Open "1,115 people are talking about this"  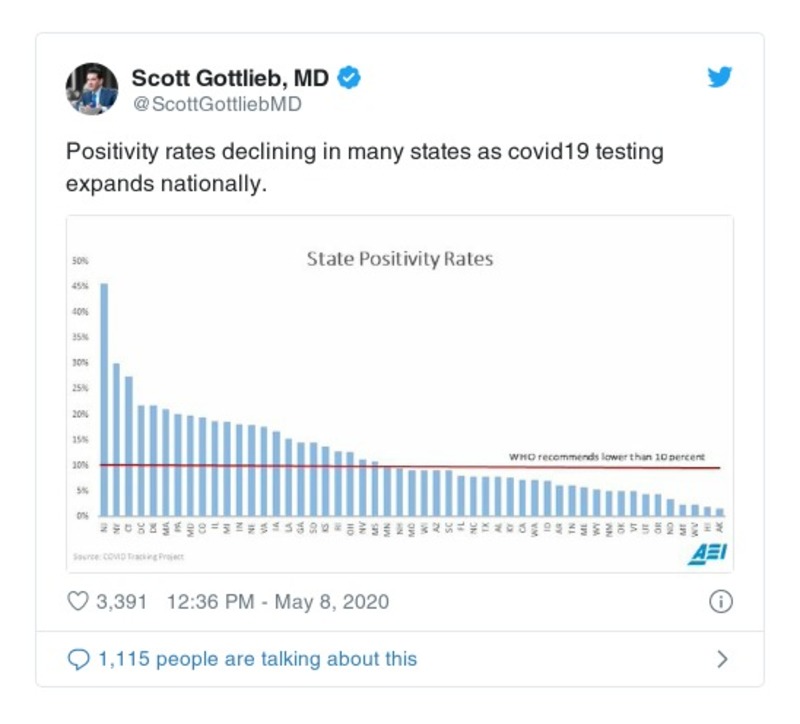tap(257, 659)
